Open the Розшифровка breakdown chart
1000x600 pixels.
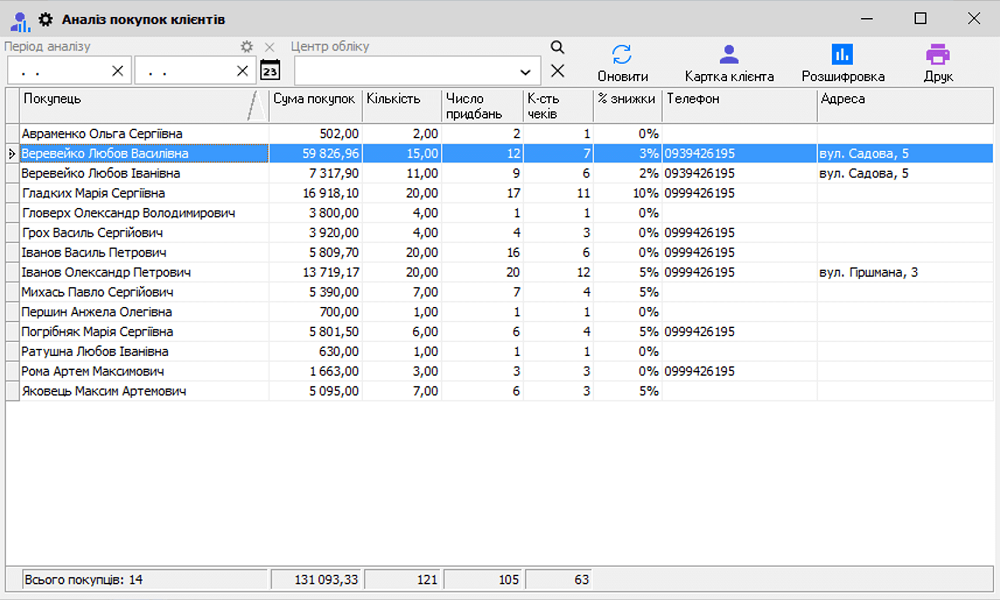tap(842, 55)
